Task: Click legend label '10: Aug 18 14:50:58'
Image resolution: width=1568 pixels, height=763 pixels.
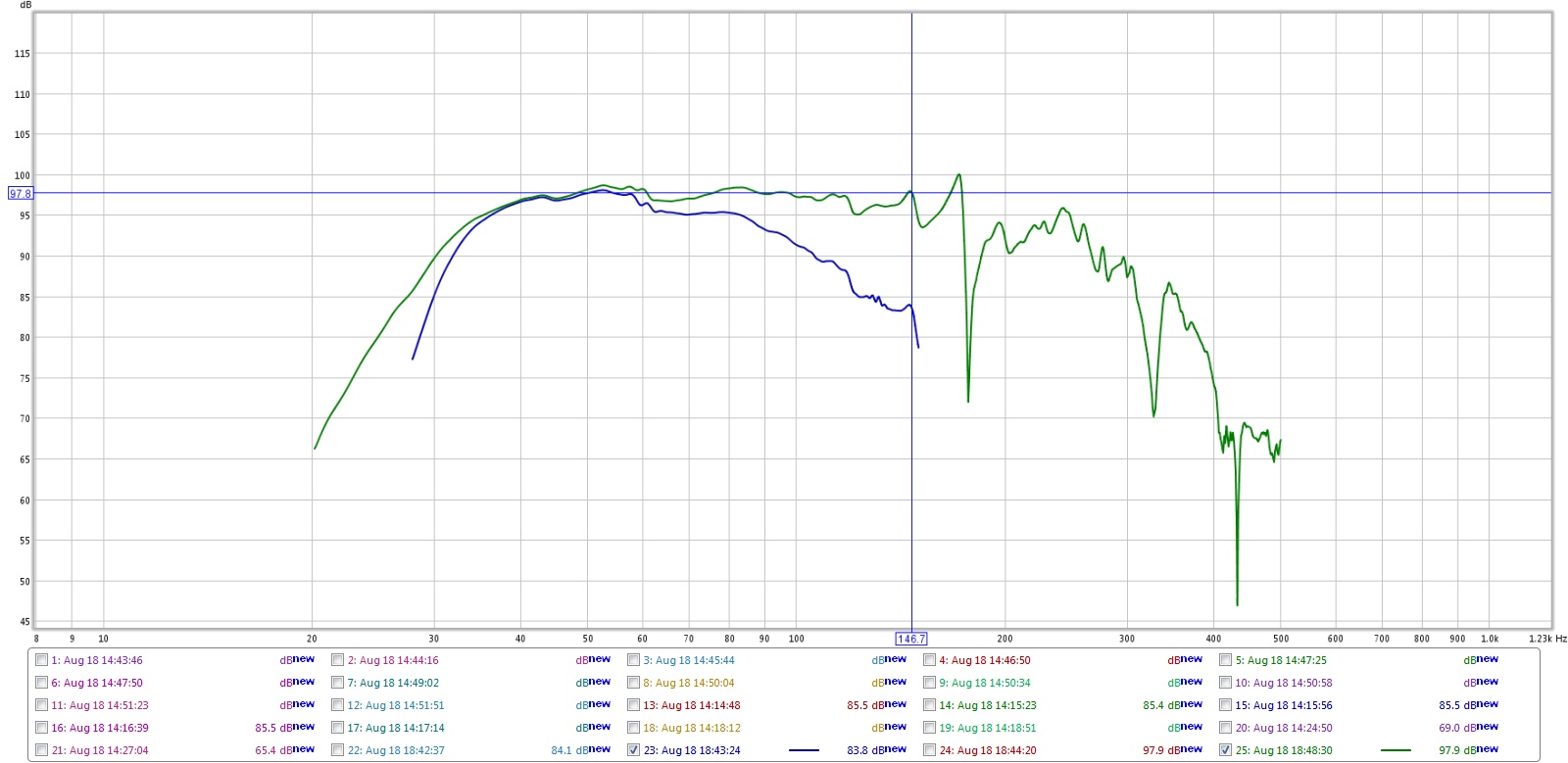Action: [x=1284, y=683]
